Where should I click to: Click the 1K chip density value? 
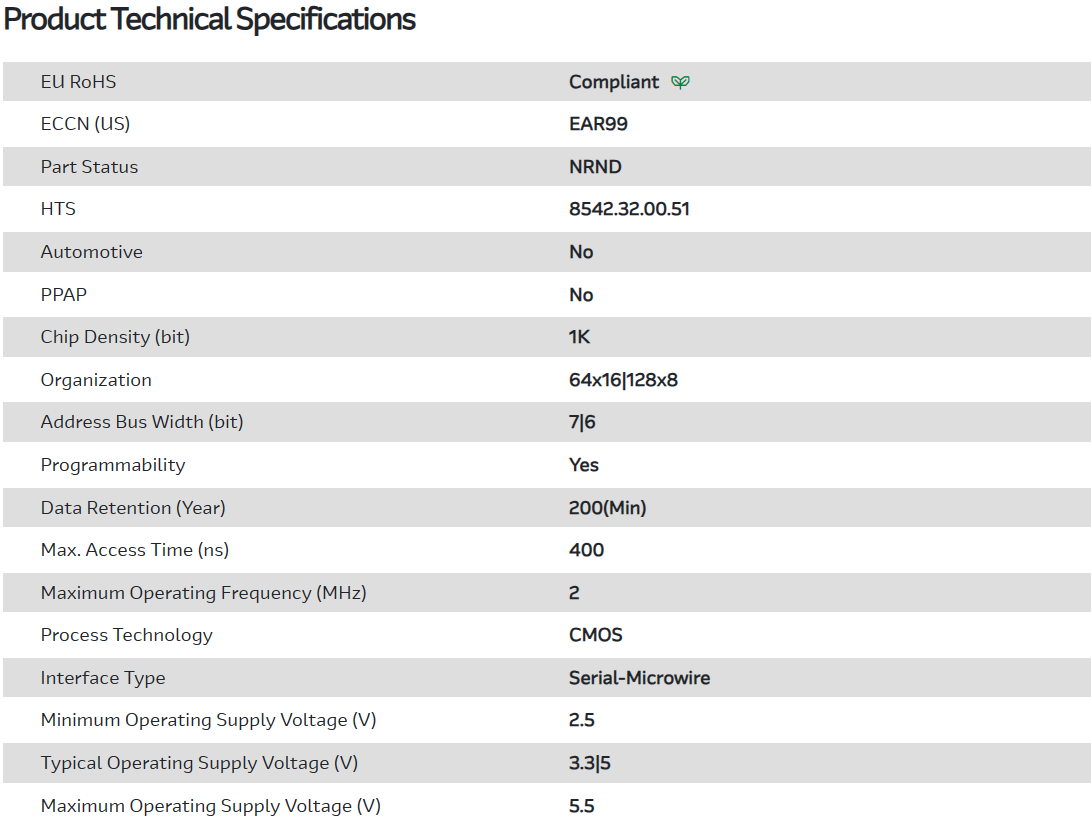pyautogui.click(x=580, y=337)
